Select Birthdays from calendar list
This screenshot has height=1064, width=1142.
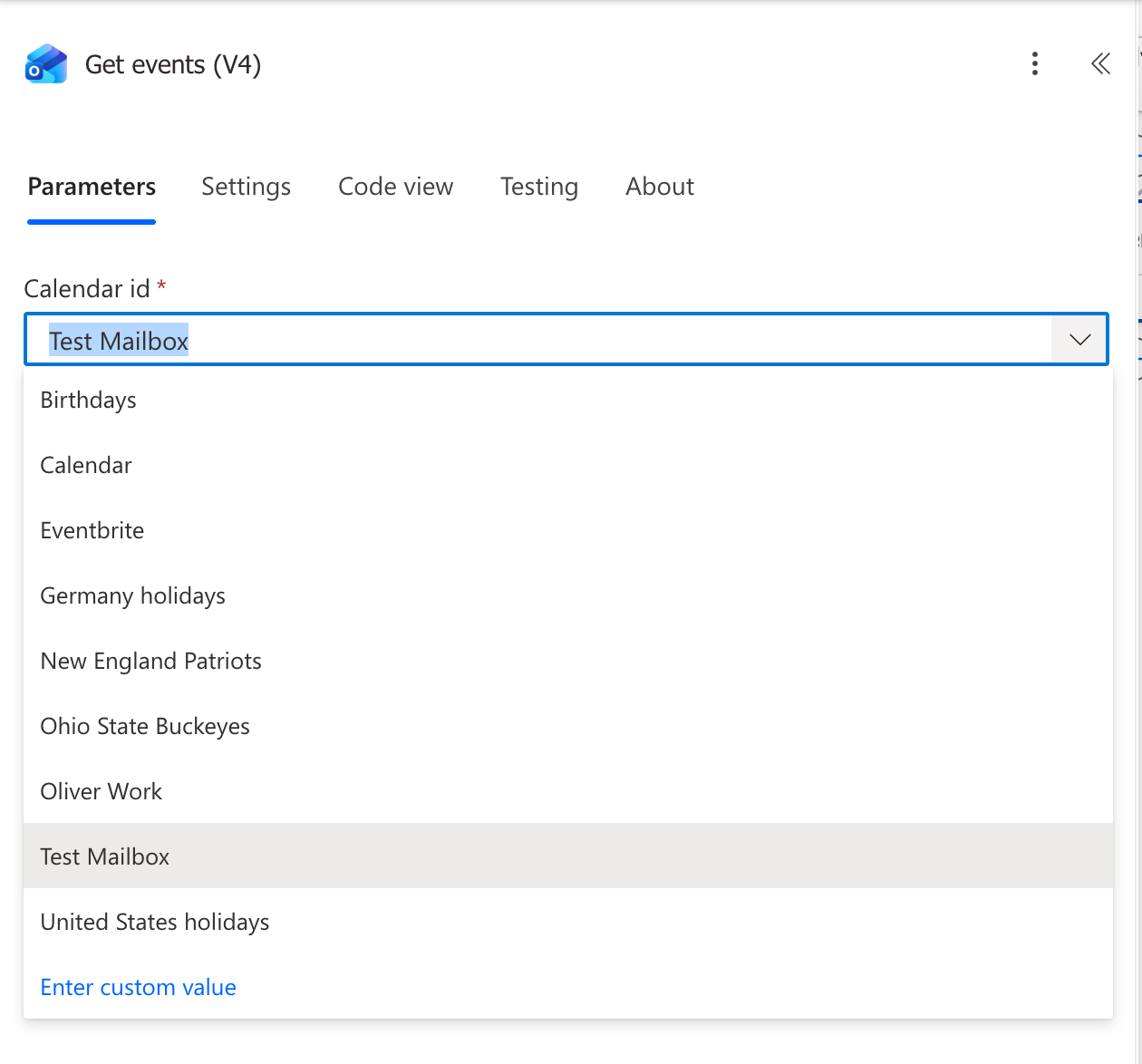(x=89, y=401)
